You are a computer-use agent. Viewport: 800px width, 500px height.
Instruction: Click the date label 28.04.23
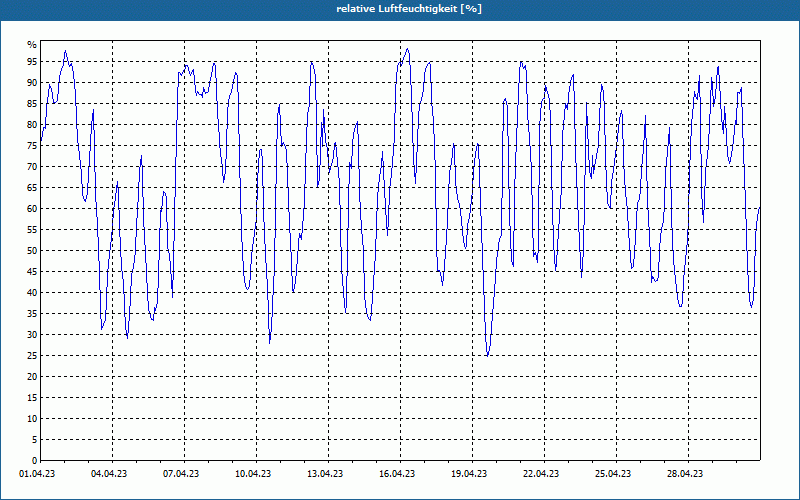(x=685, y=474)
